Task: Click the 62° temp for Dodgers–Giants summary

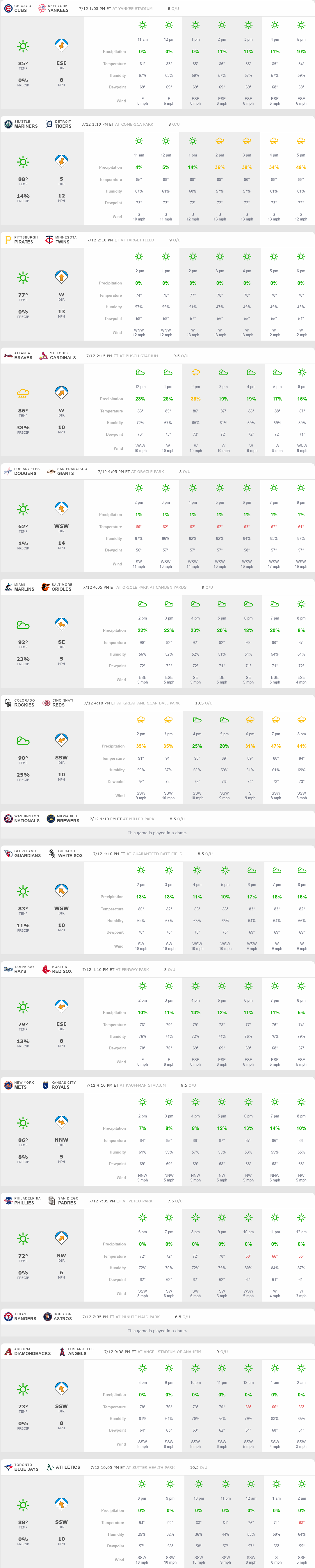Action: pyautogui.click(x=23, y=526)
